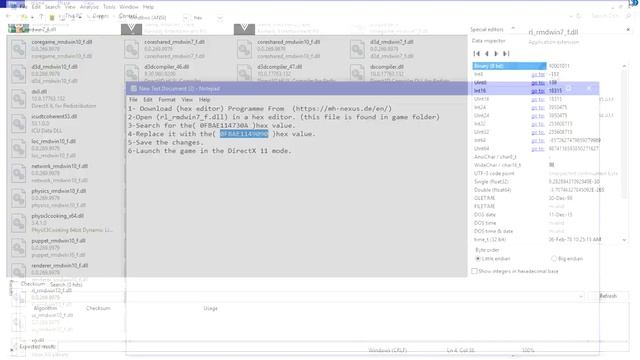Click the d3dcompiler_47.dll file icon
Viewport: 640px width, 360px height.
(244, 73)
